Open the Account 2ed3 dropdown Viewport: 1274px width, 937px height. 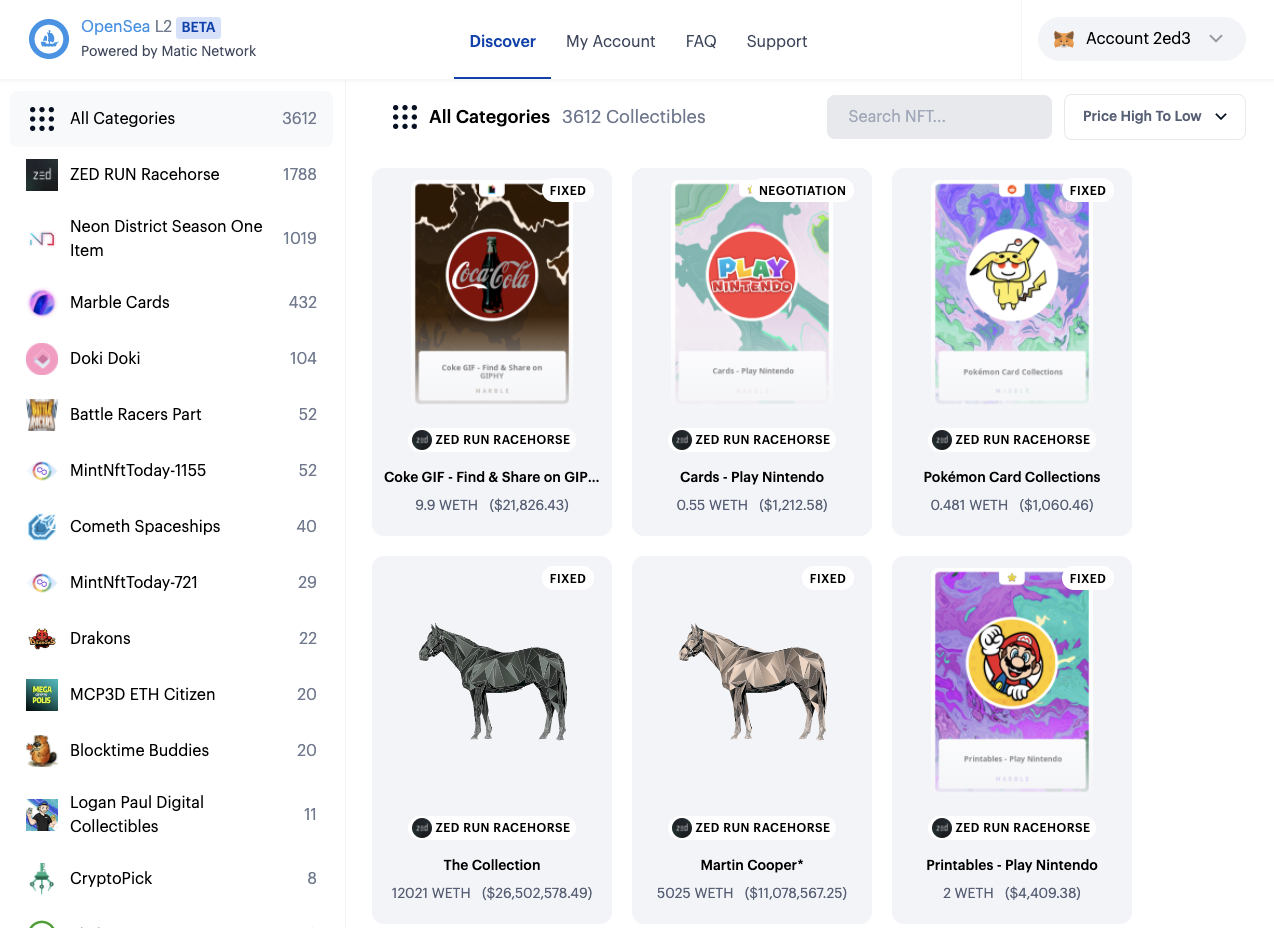click(1142, 39)
